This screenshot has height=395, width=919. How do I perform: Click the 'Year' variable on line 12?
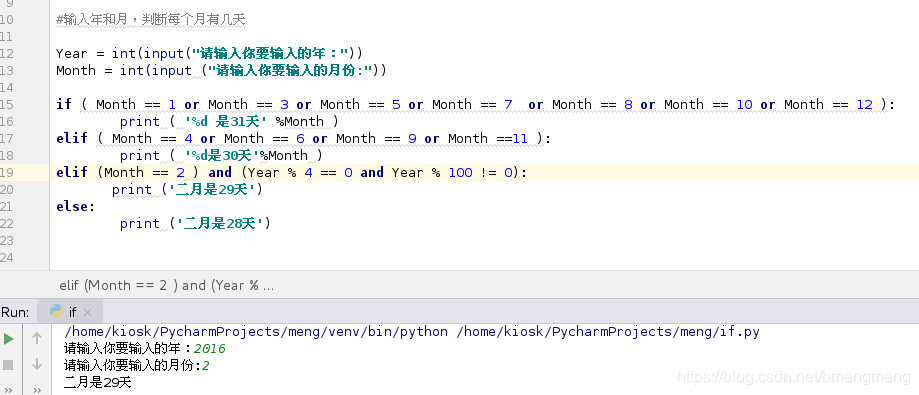pyautogui.click(x=72, y=53)
